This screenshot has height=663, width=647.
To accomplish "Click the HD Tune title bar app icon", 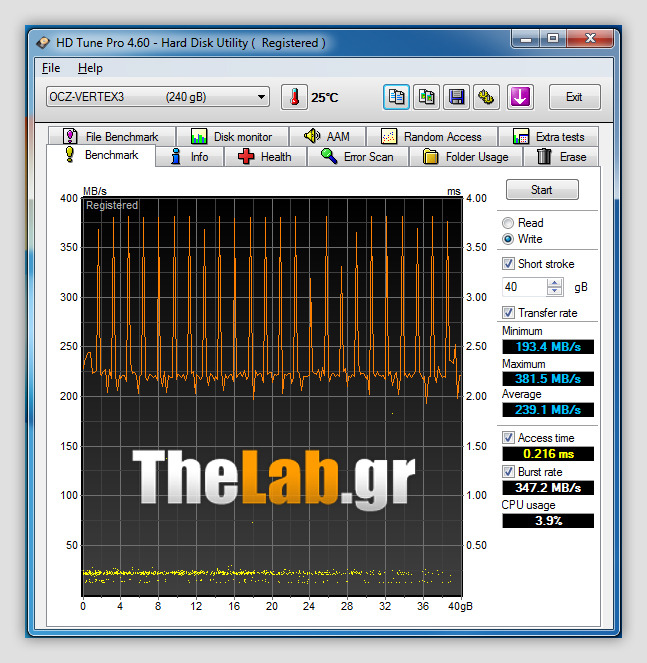I will [x=43, y=43].
